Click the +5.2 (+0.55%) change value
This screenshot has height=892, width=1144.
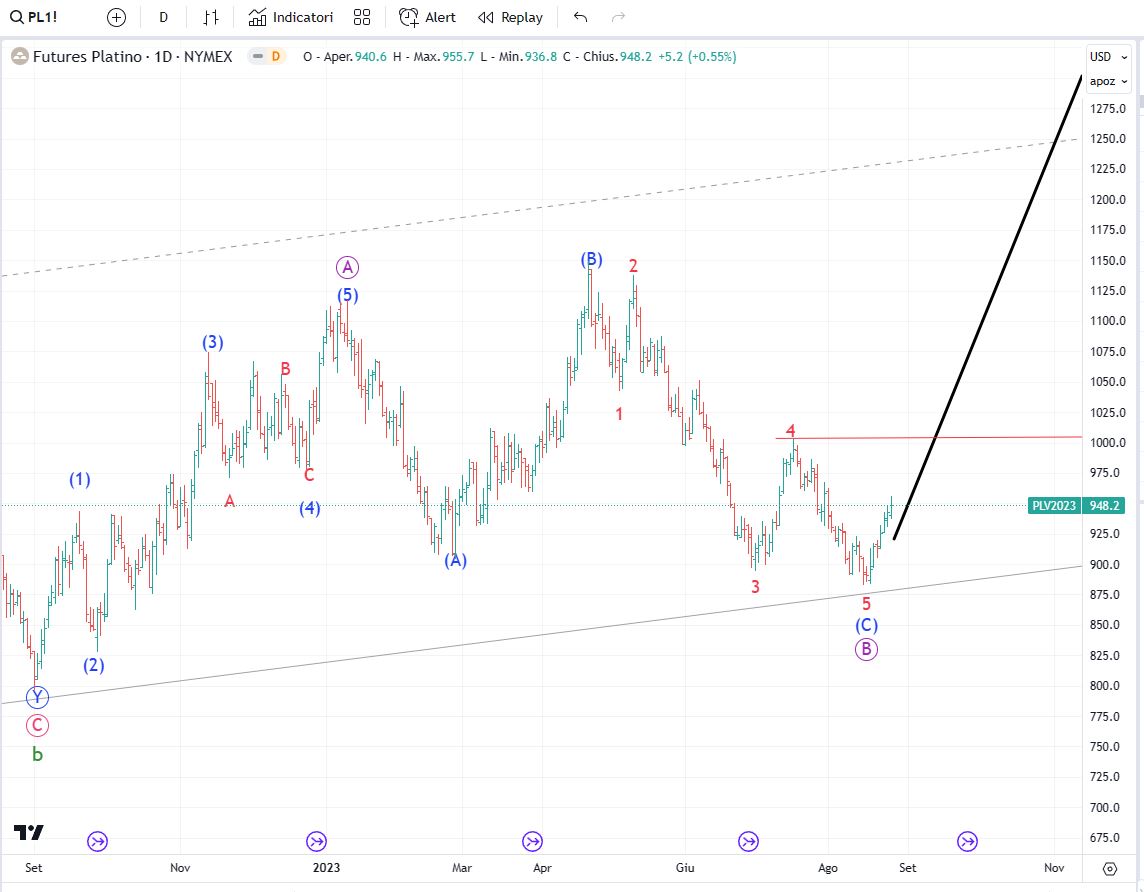click(697, 56)
